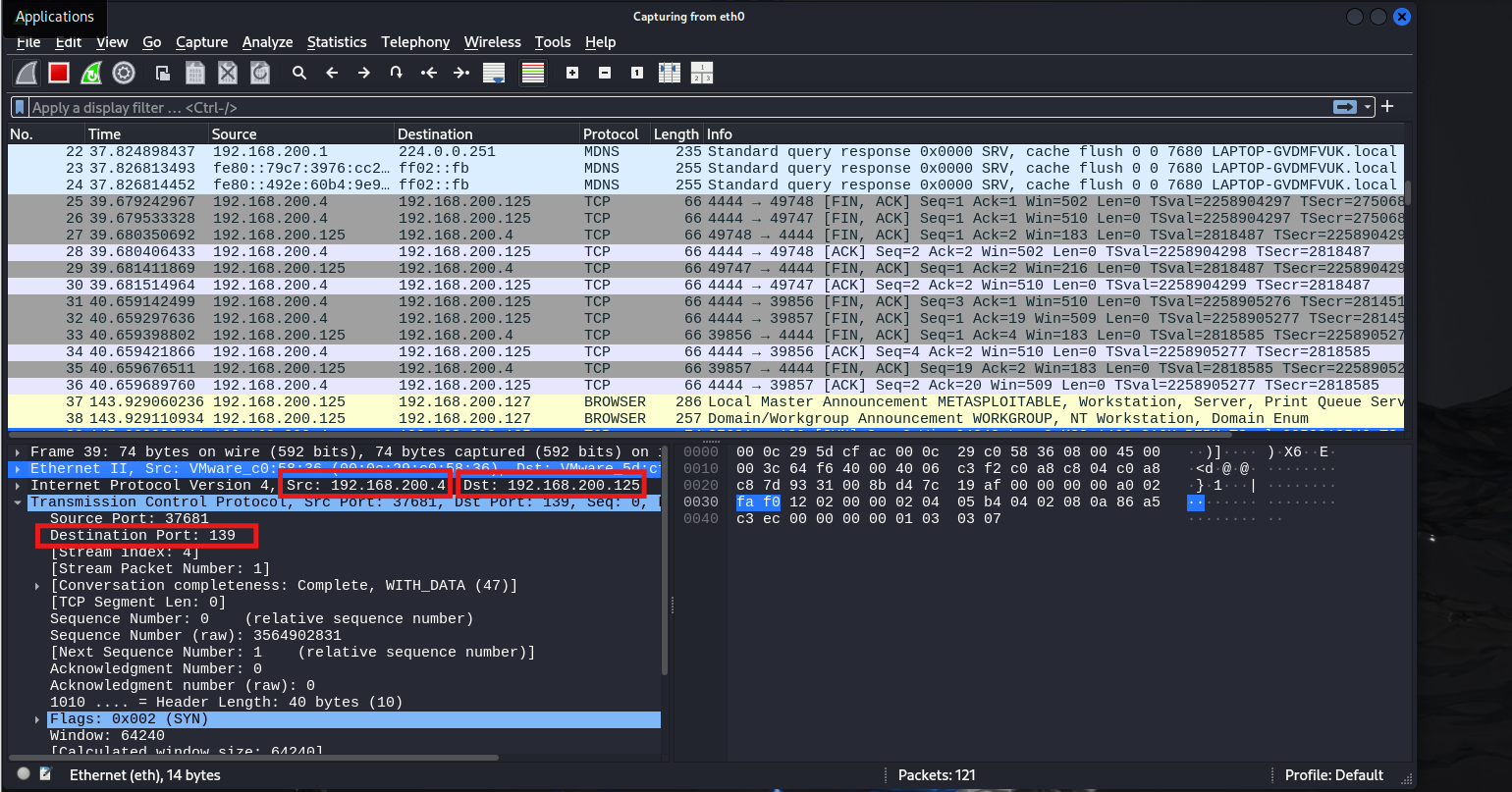Viewport: 1512px width, 792px height.
Task: Start a new capture with the shark fin icon
Action: coord(27,73)
